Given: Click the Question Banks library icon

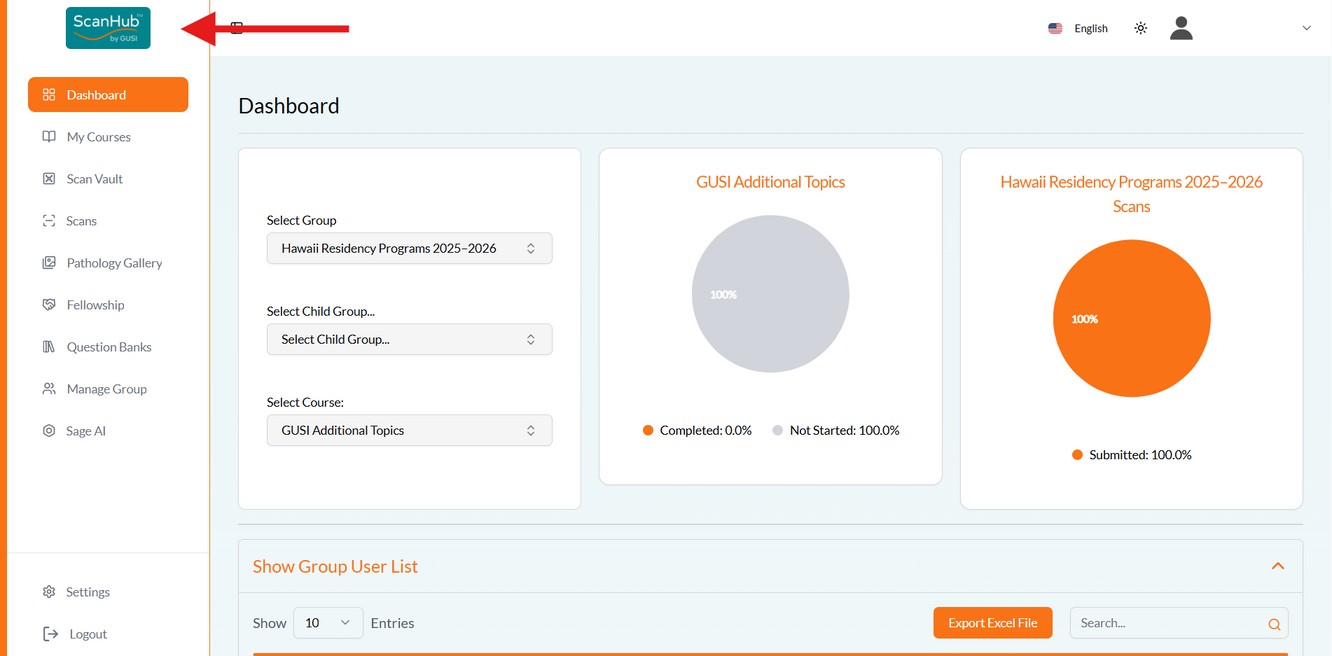Looking at the screenshot, I should (x=49, y=347).
